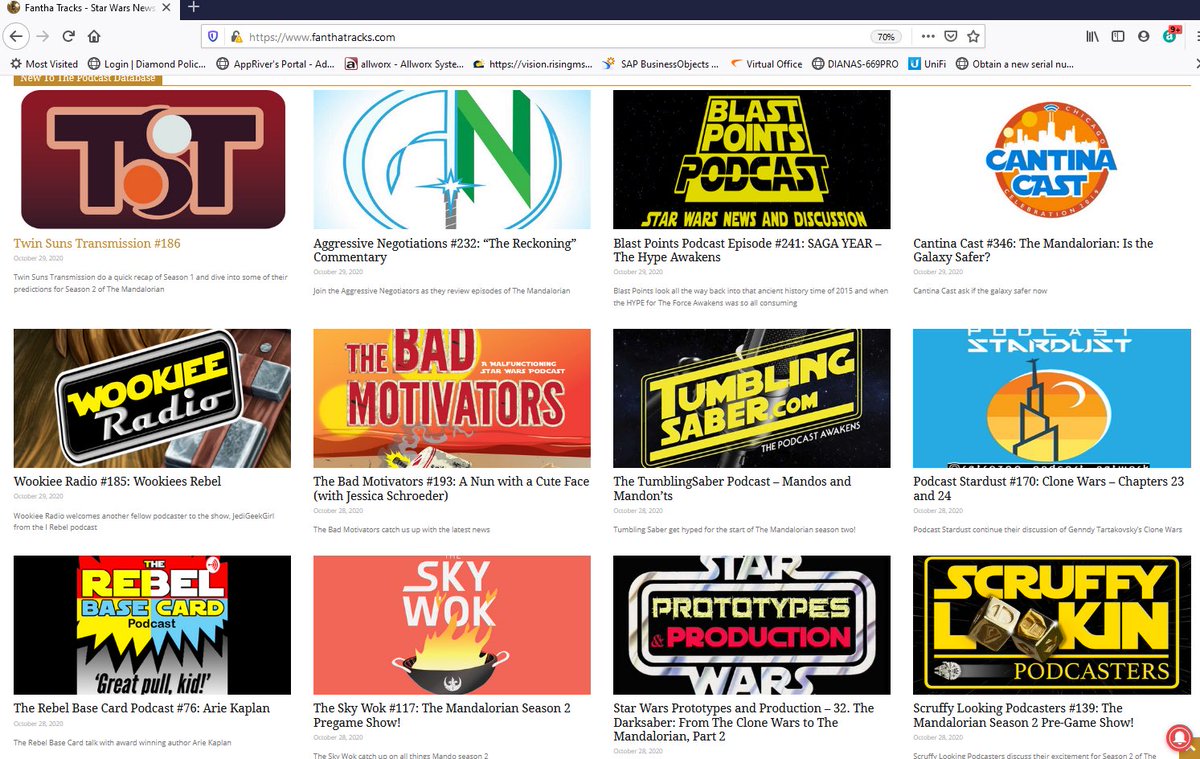Open Blast Points Podcast Episode #241 link
The width and height of the screenshot is (1200, 759).
click(746, 250)
